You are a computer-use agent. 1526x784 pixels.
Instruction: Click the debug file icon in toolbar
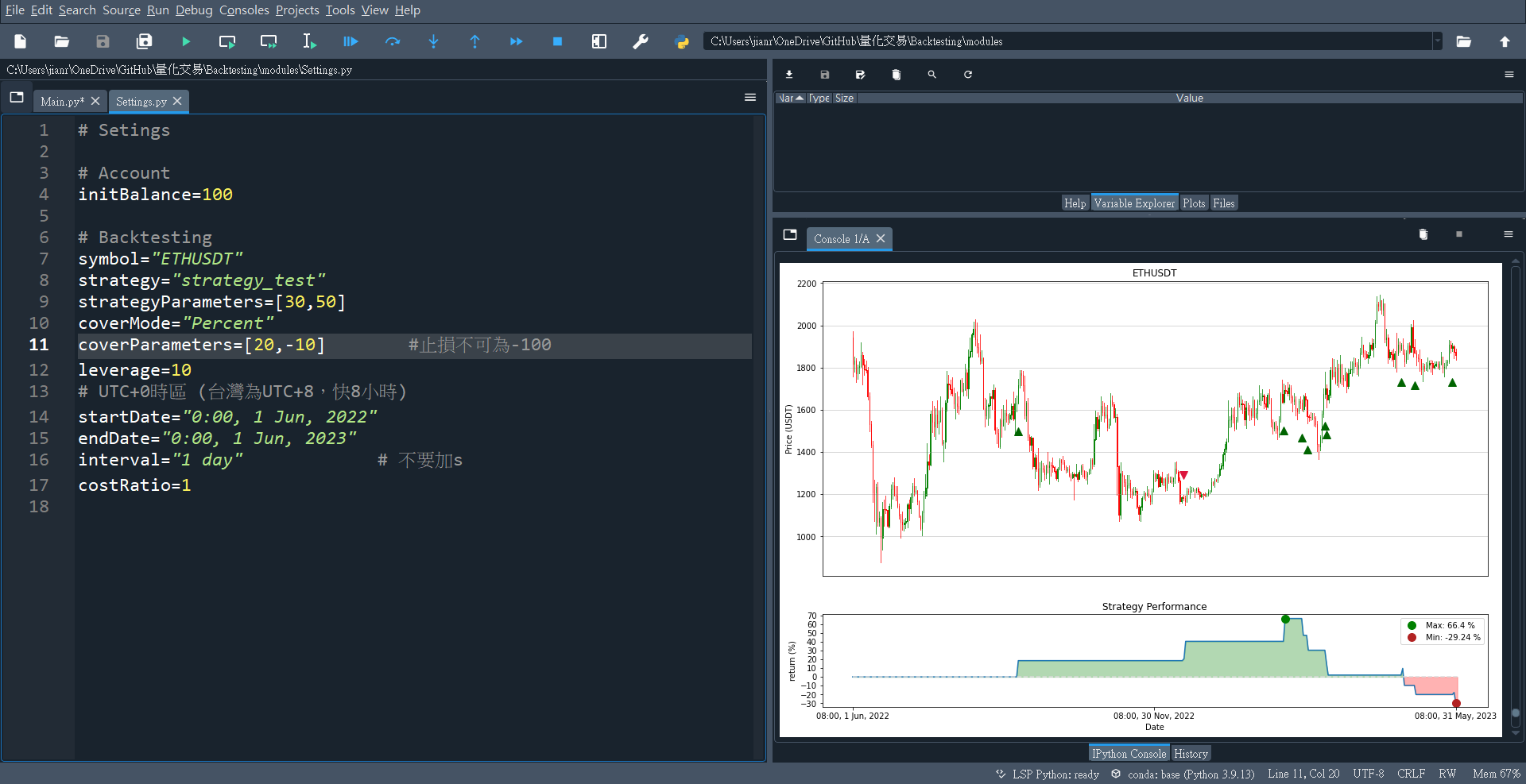351,41
